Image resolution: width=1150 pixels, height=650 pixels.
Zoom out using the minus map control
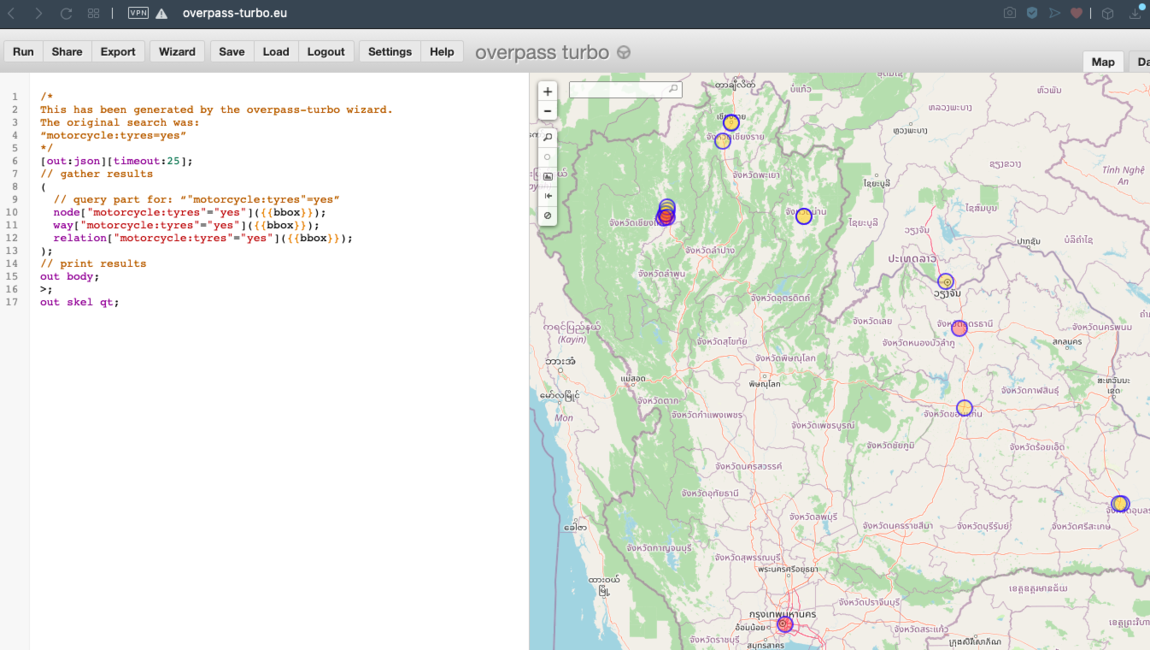coord(547,111)
